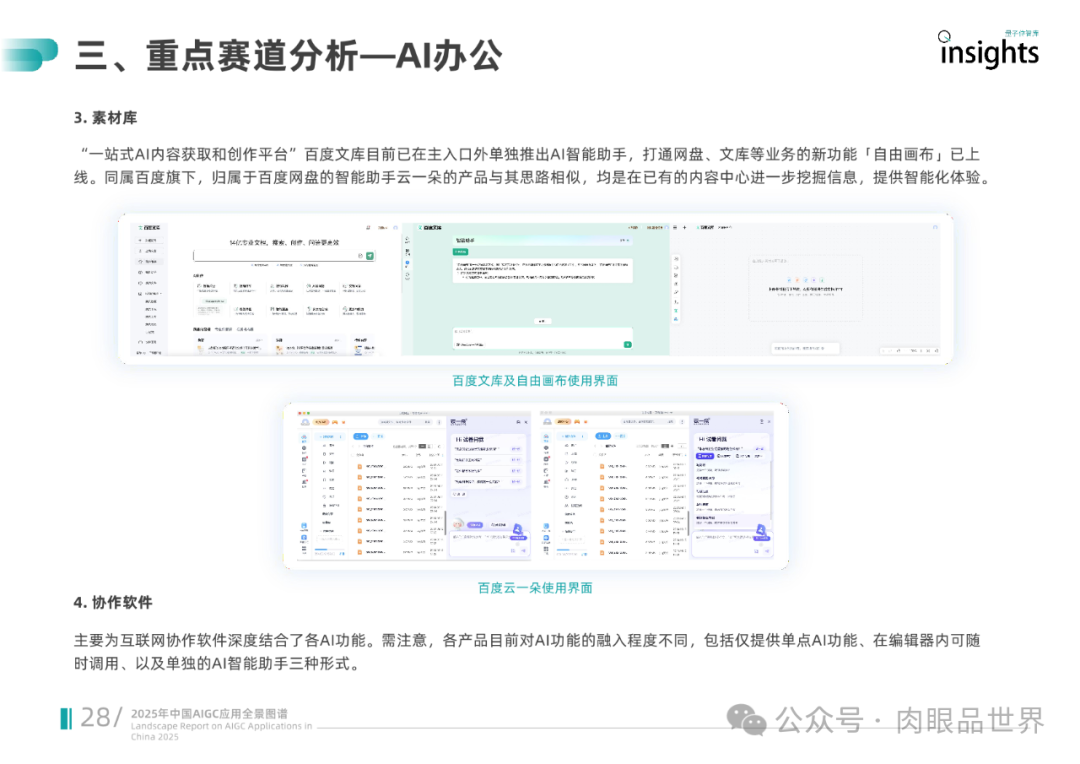Click caption 百度文库及自由画布使用界面
Image resolution: width=1080 pixels, height=764 pixels.
pyautogui.click(x=535, y=380)
